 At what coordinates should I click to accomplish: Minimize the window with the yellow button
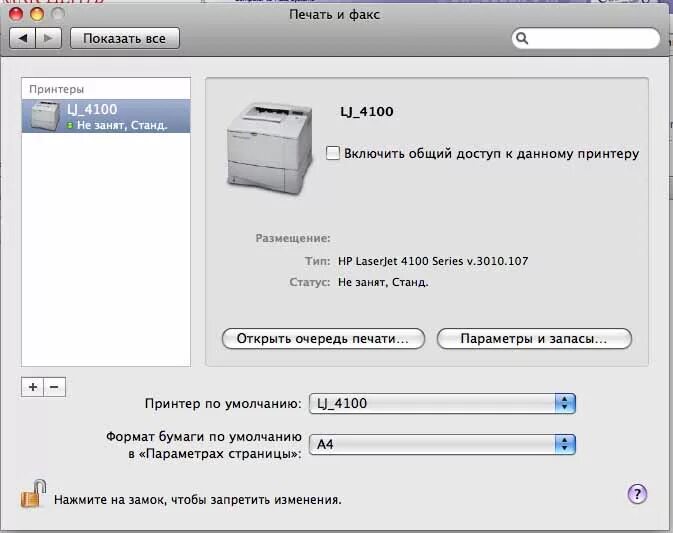pyautogui.click(x=37, y=14)
